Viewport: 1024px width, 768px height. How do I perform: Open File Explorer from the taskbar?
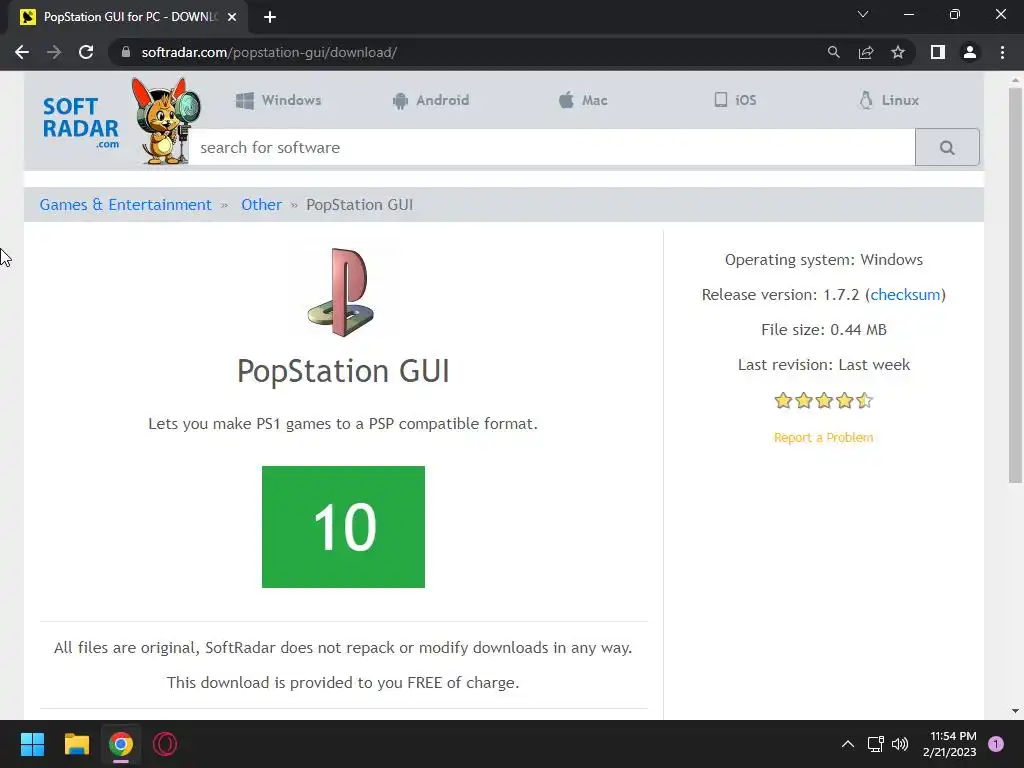(x=76, y=744)
